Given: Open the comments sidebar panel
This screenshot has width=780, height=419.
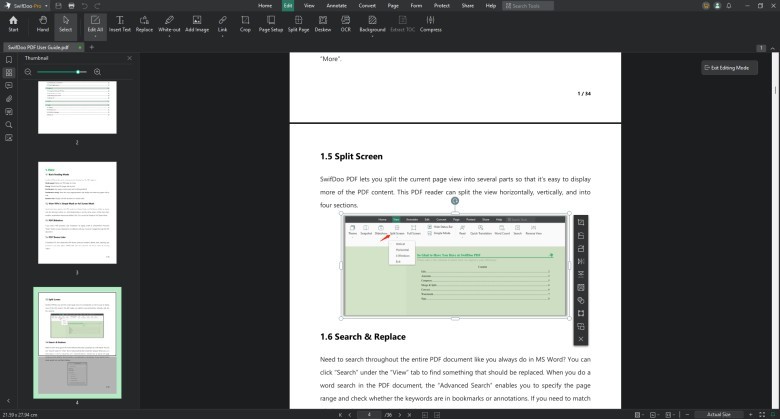Looking at the screenshot, I should point(8,86).
